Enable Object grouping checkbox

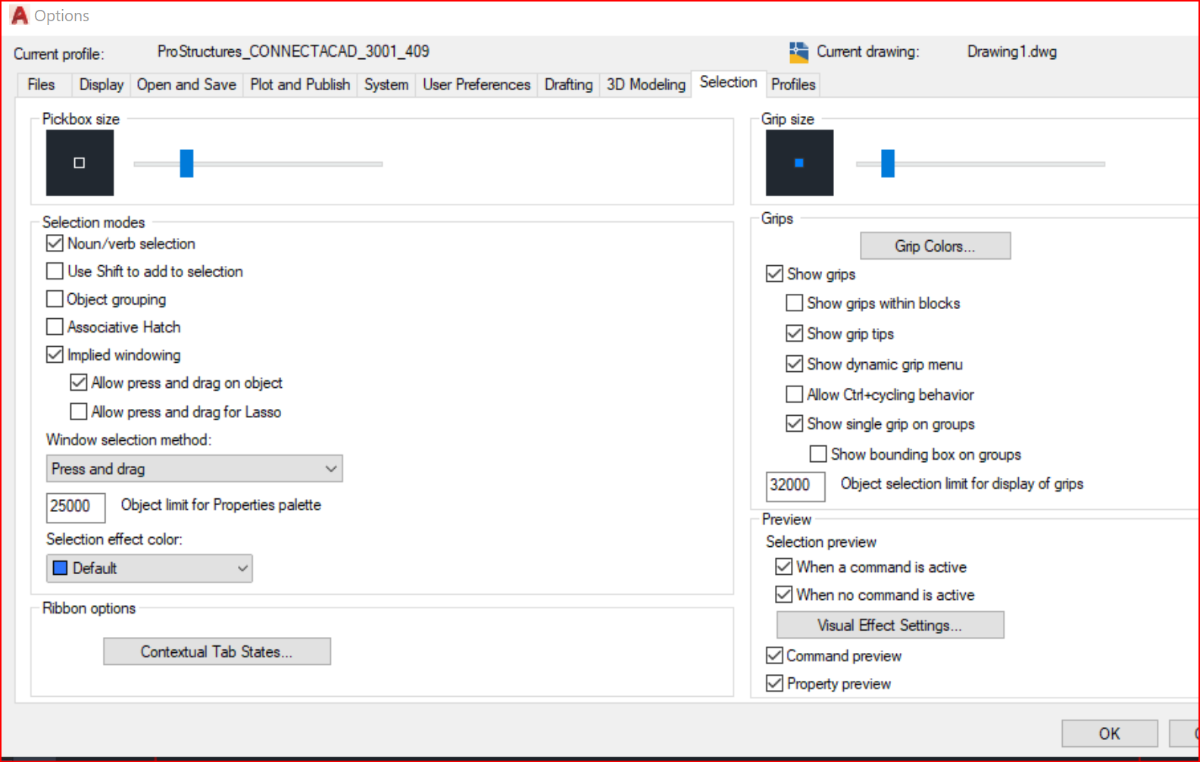(55, 299)
